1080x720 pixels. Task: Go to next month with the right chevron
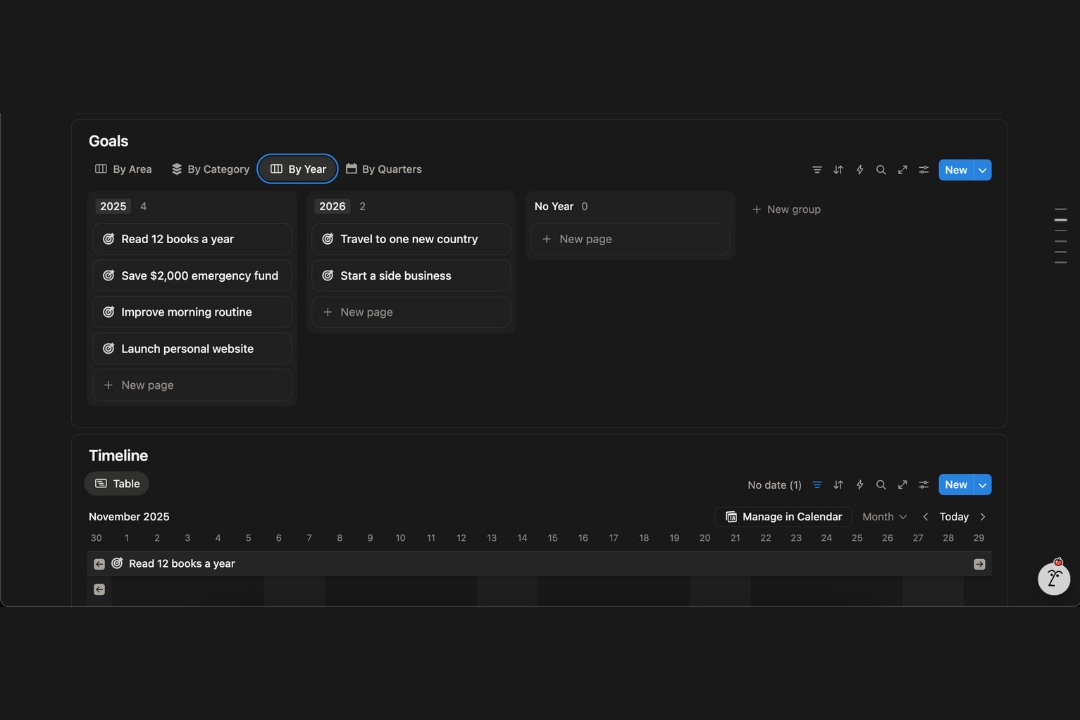(x=983, y=517)
